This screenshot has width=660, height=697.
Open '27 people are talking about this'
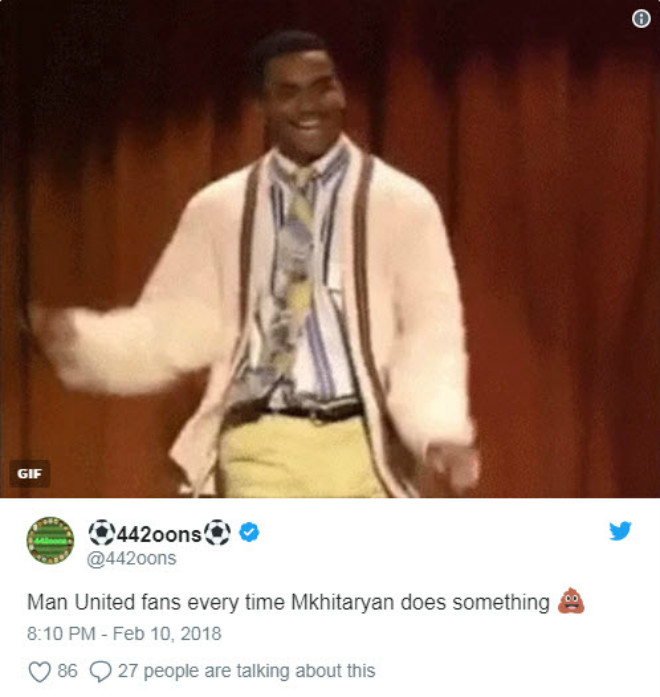(247, 671)
